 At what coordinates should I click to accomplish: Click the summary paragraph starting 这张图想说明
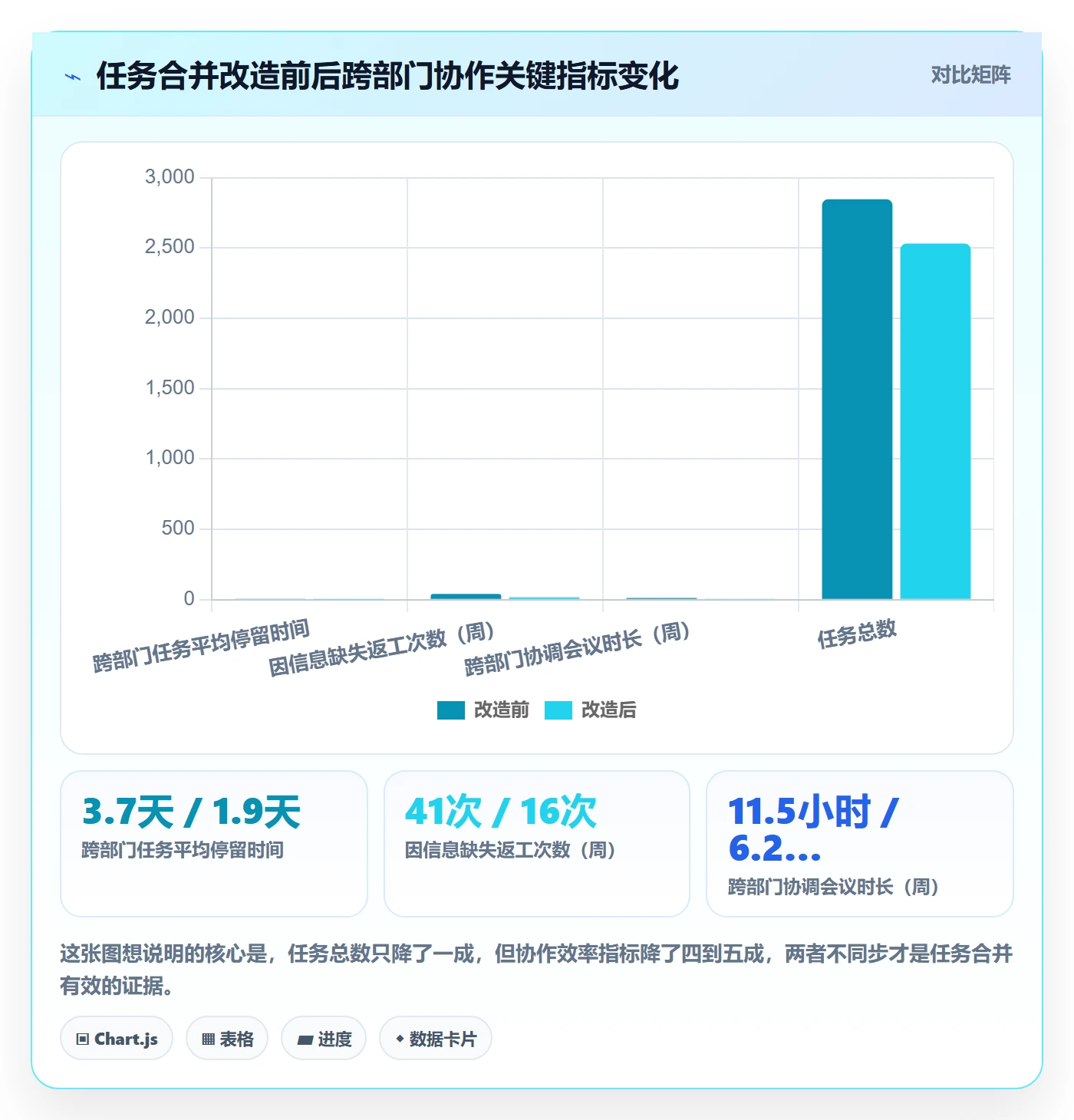536,970
